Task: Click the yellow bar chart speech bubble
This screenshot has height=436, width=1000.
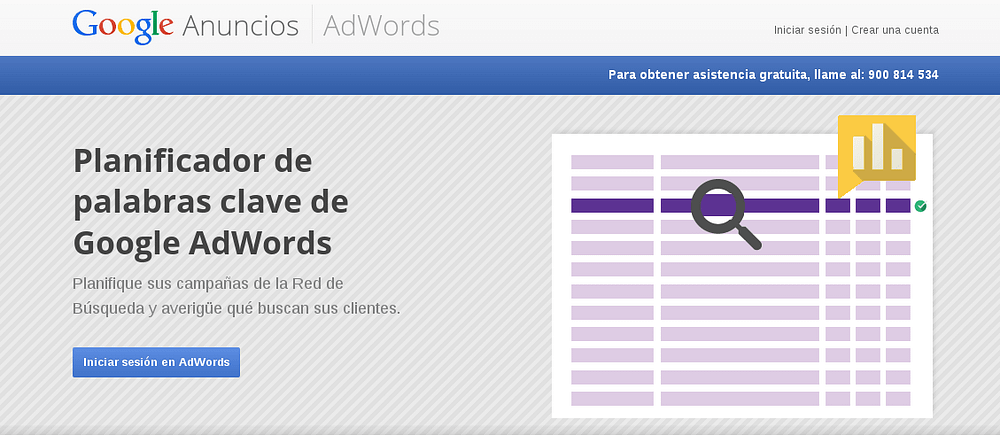Action: pyautogui.click(x=876, y=156)
